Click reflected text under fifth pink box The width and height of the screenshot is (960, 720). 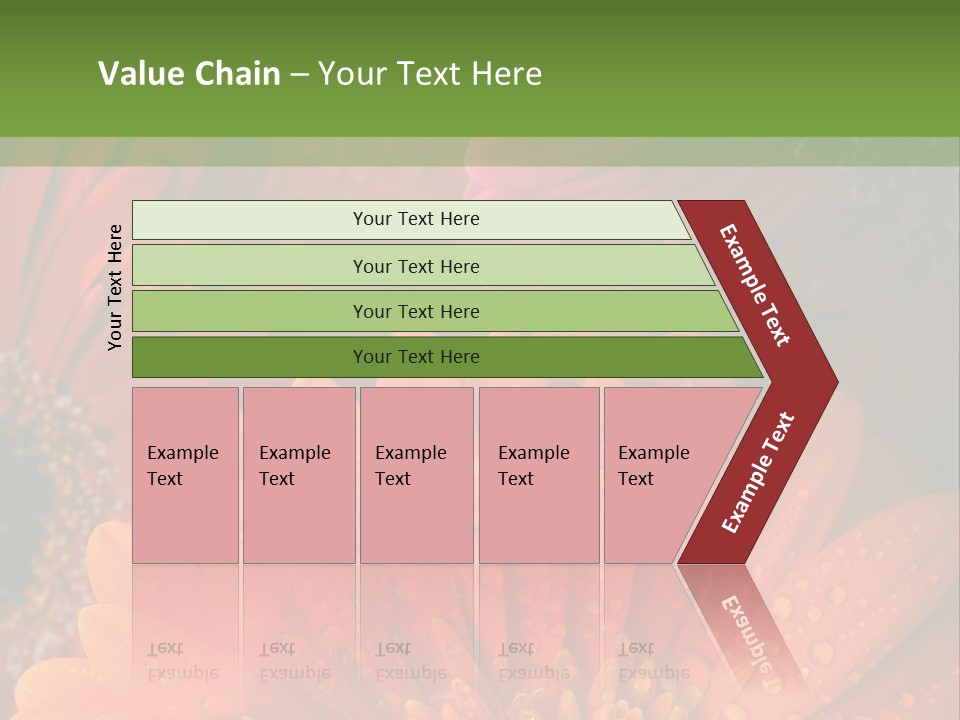pyautogui.click(x=653, y=661)
